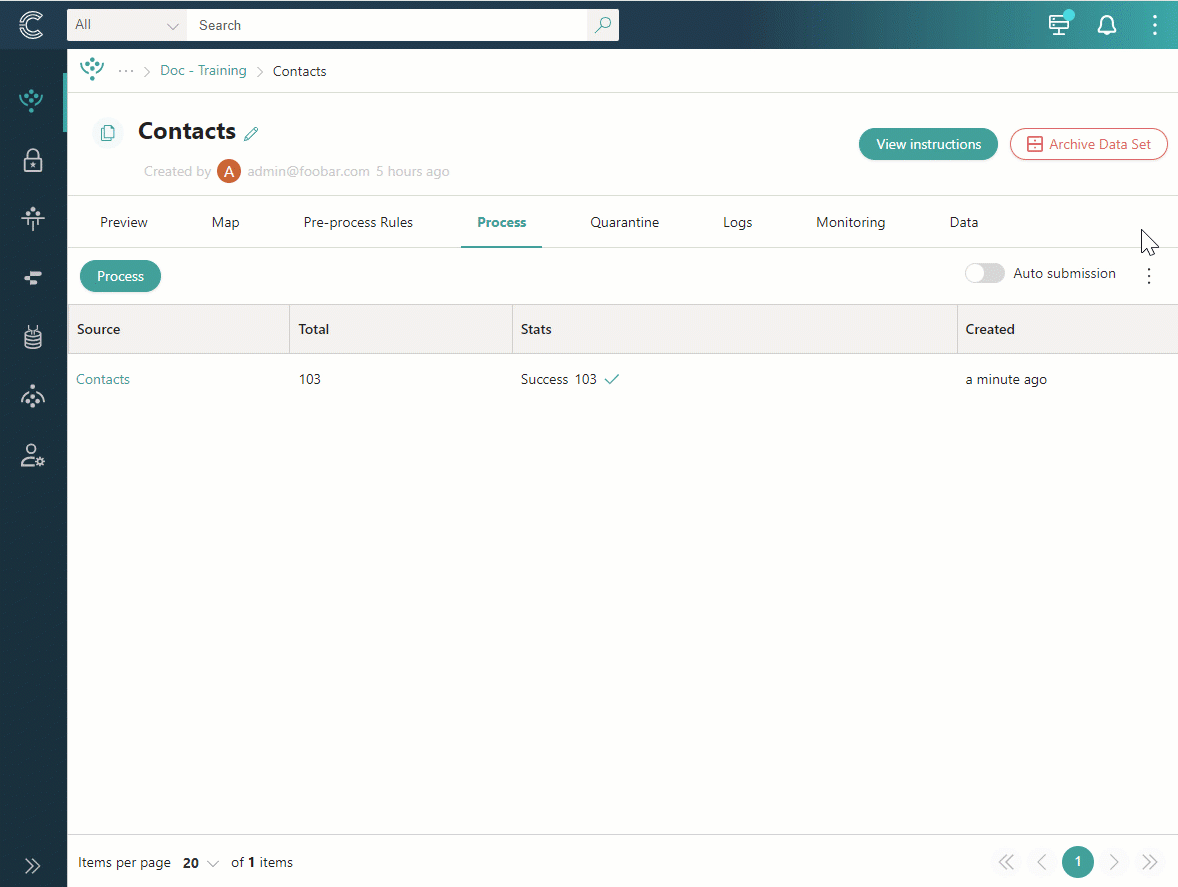Viewport: 1178px width, 887px height.
Task: Open the breadcrumb ellipsis menu
Action: (x=126, y=70)
